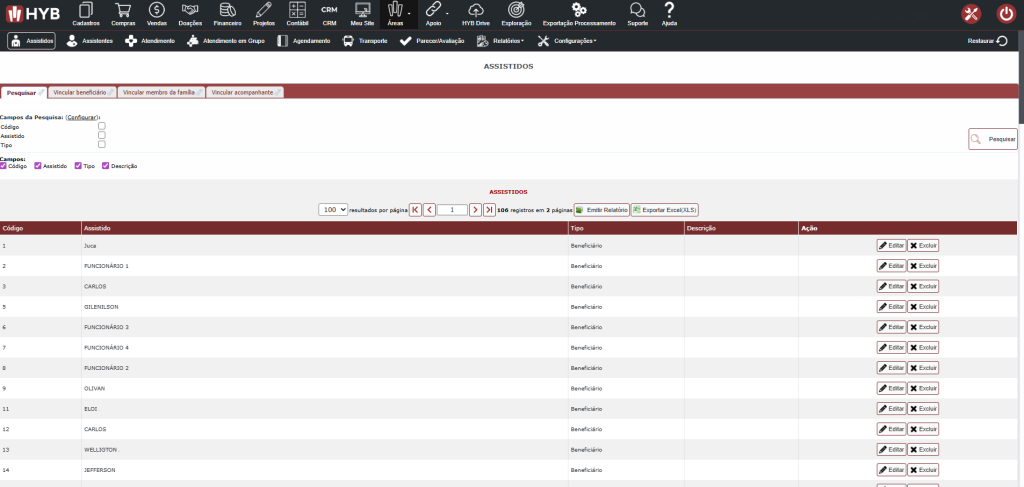Open the Suporte chat icon
1024x487 pixels.
637,12
